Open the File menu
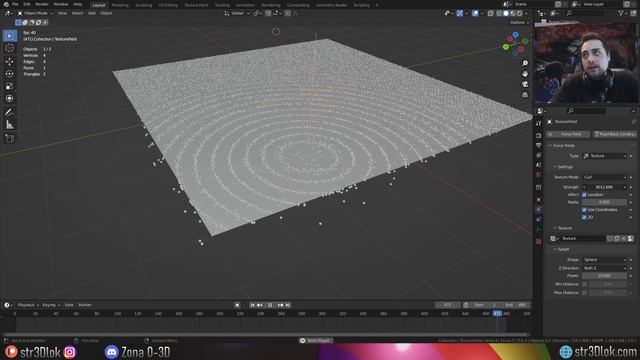The width and height of the screenshot is (640, 360). pyautogui.click(x=15, y=4)
